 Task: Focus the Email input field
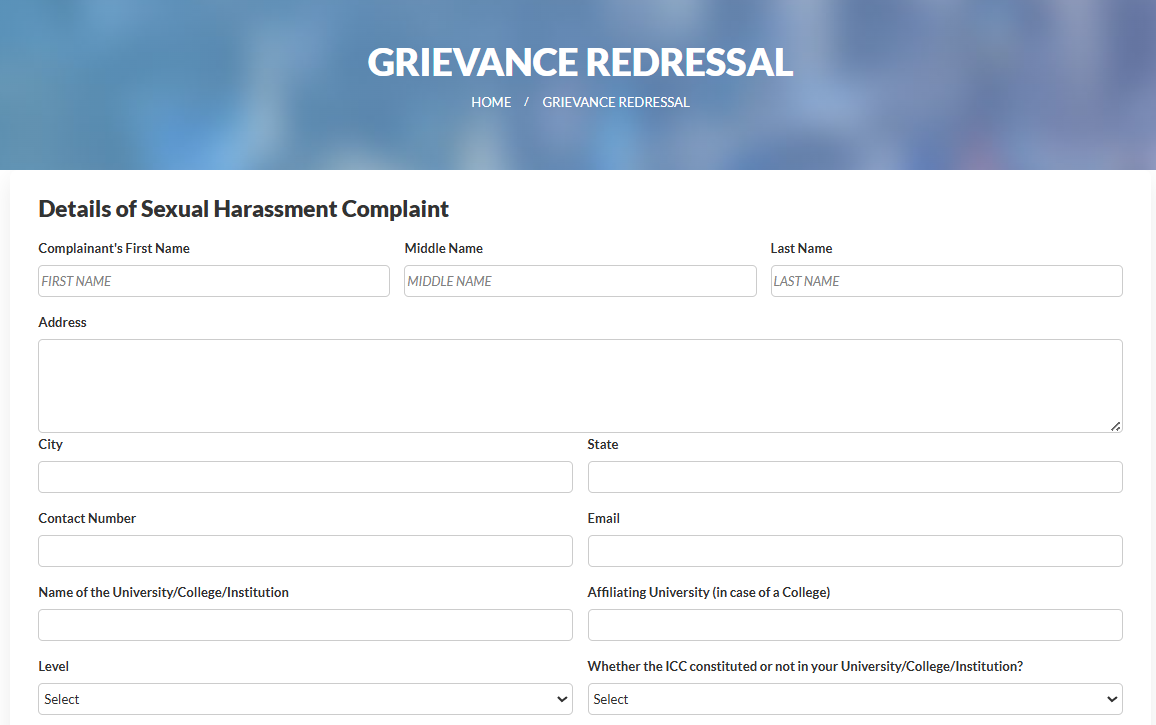pyautogui.click(x=855, y=551)
